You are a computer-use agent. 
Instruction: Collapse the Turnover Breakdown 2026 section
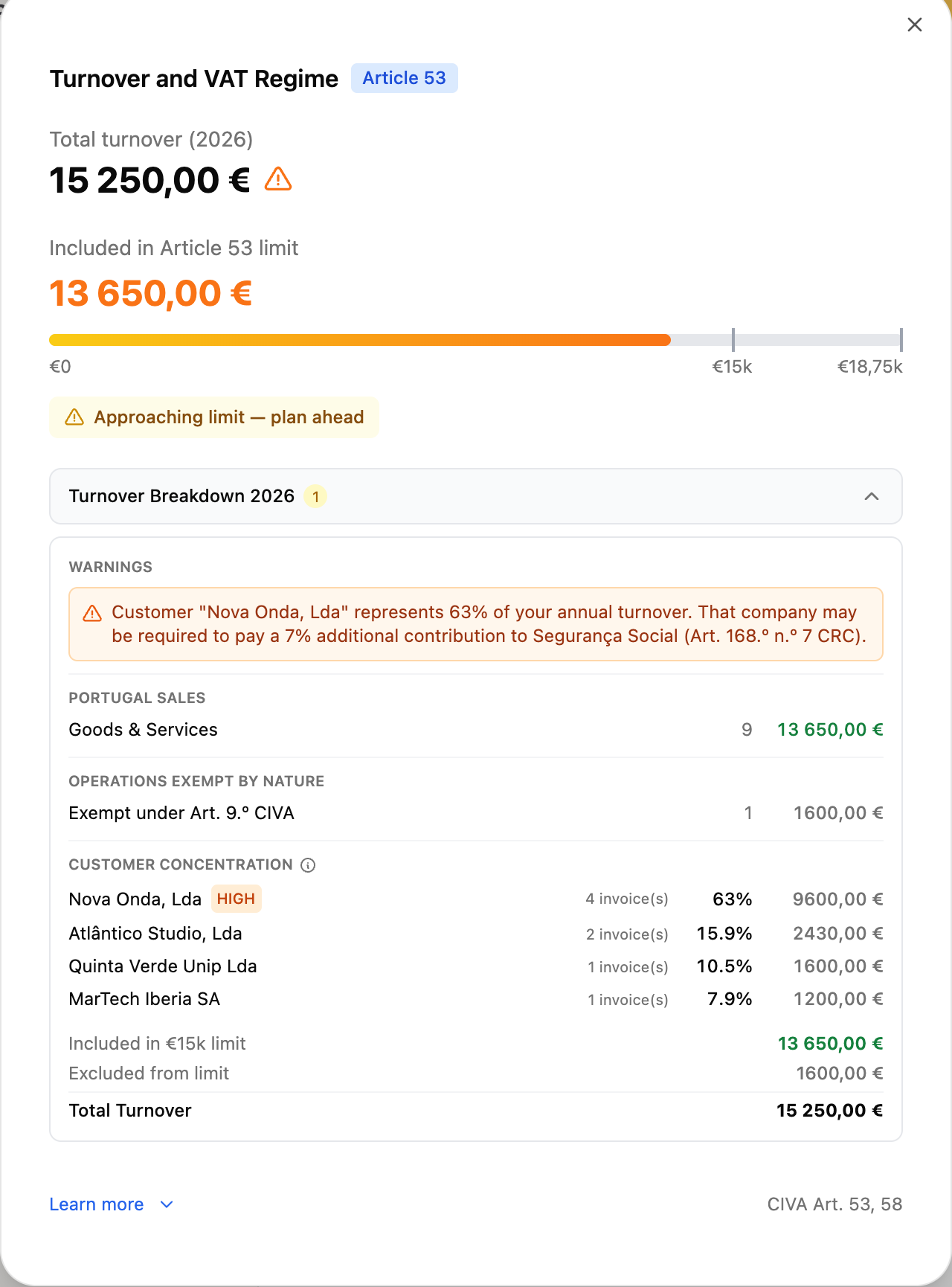coord(476,496)
